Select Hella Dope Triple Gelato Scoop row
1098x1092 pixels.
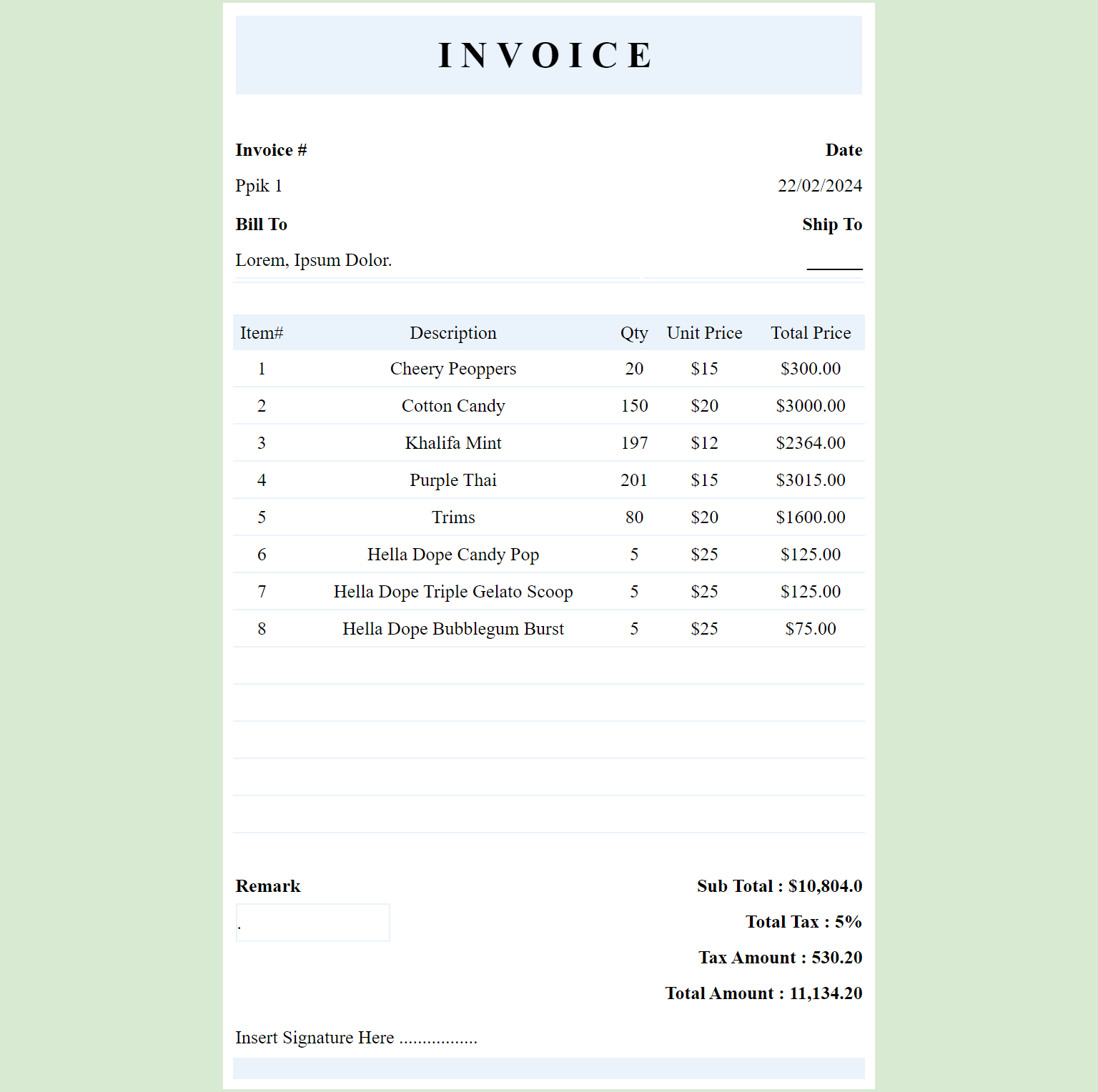(452, 592)
